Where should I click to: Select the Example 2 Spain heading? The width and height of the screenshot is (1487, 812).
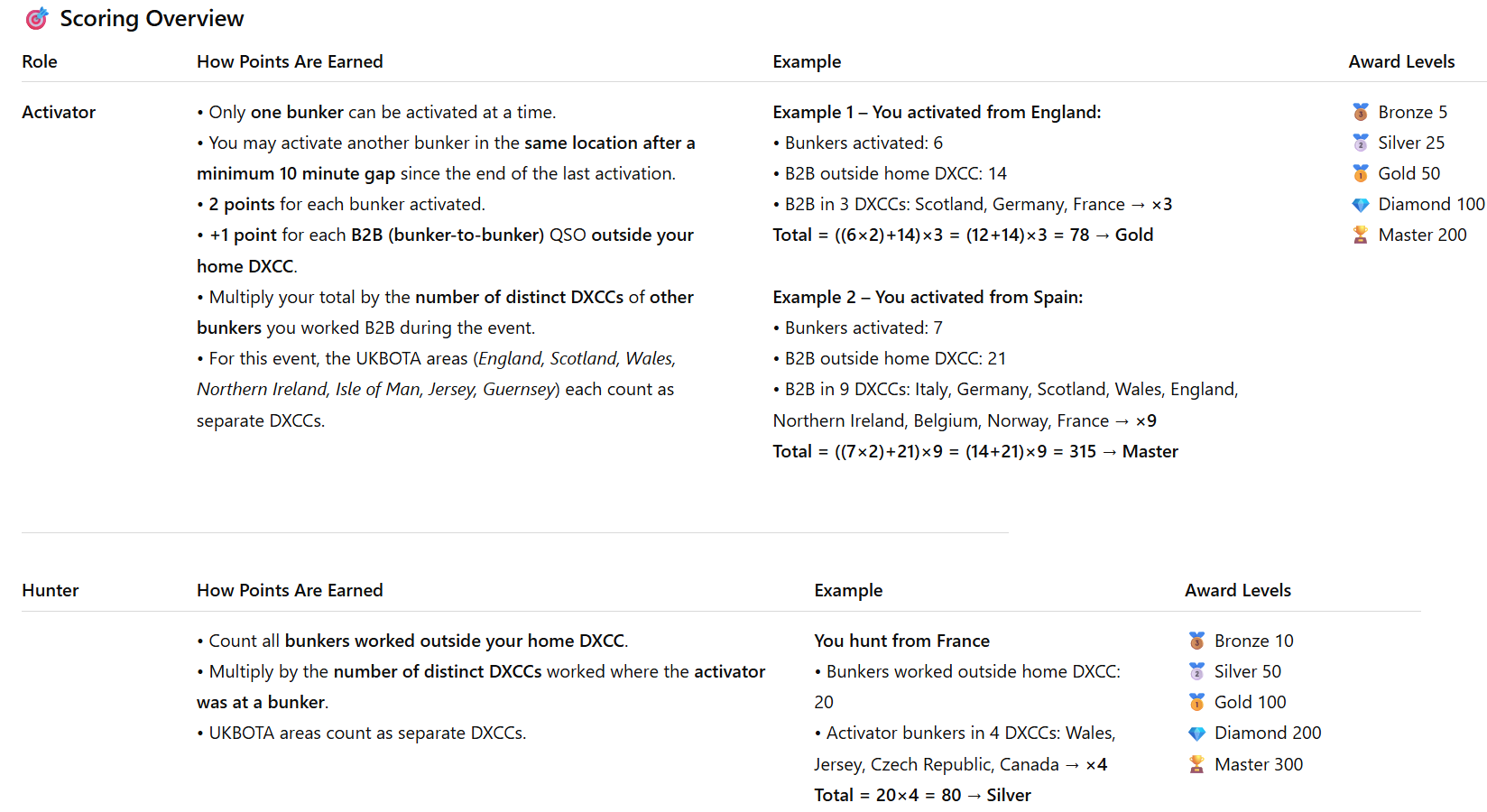click(x=928, y=297)
